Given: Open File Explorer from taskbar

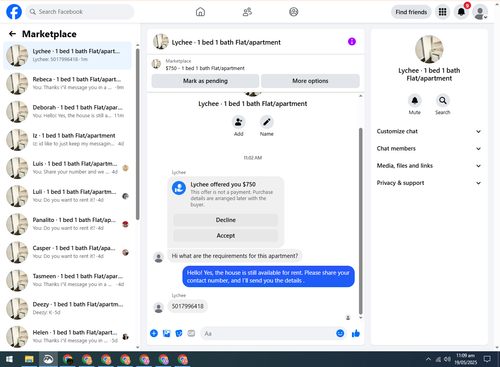Looking at the screenshot, I should click(x=29, y=359).
